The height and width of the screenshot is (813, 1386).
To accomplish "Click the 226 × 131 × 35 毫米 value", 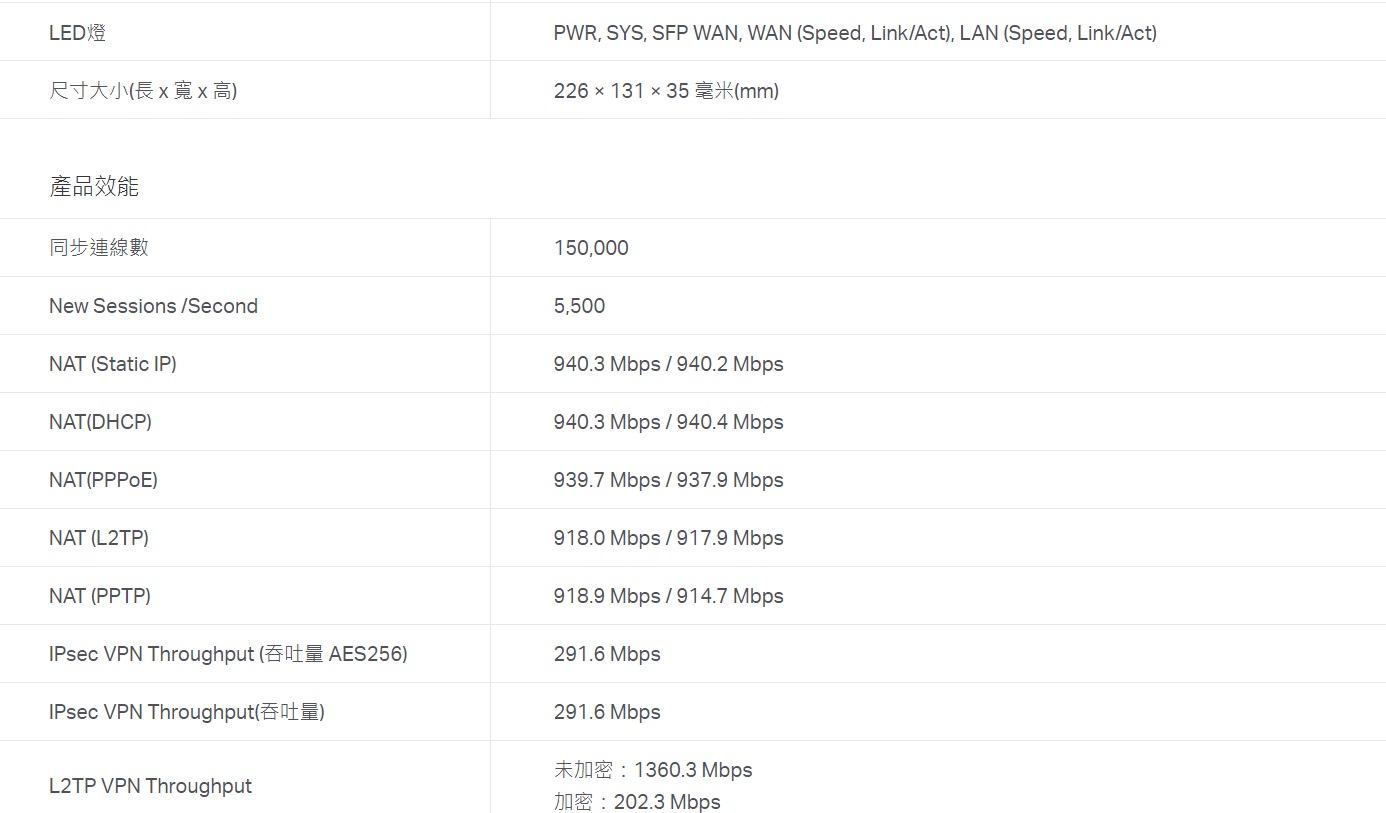I will (x=666, y=91).
